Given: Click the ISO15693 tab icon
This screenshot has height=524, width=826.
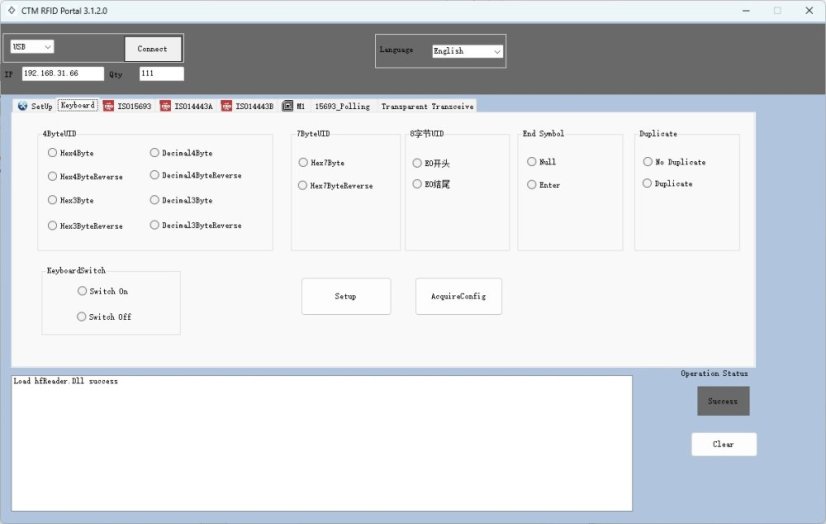Looking at the screenshot, I should (x=108, y=106).
